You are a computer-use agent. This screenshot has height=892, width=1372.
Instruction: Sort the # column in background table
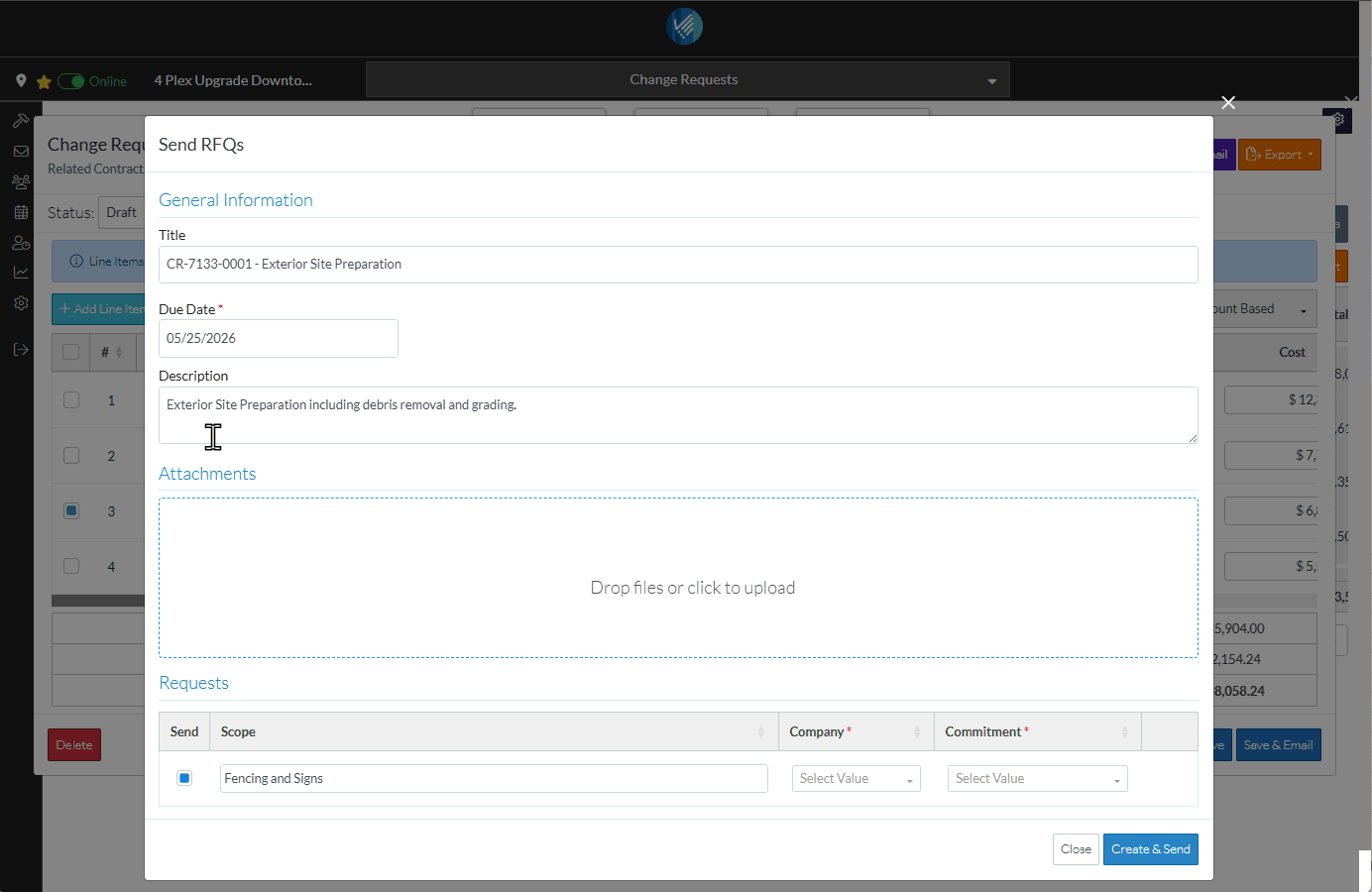point(119,353)
